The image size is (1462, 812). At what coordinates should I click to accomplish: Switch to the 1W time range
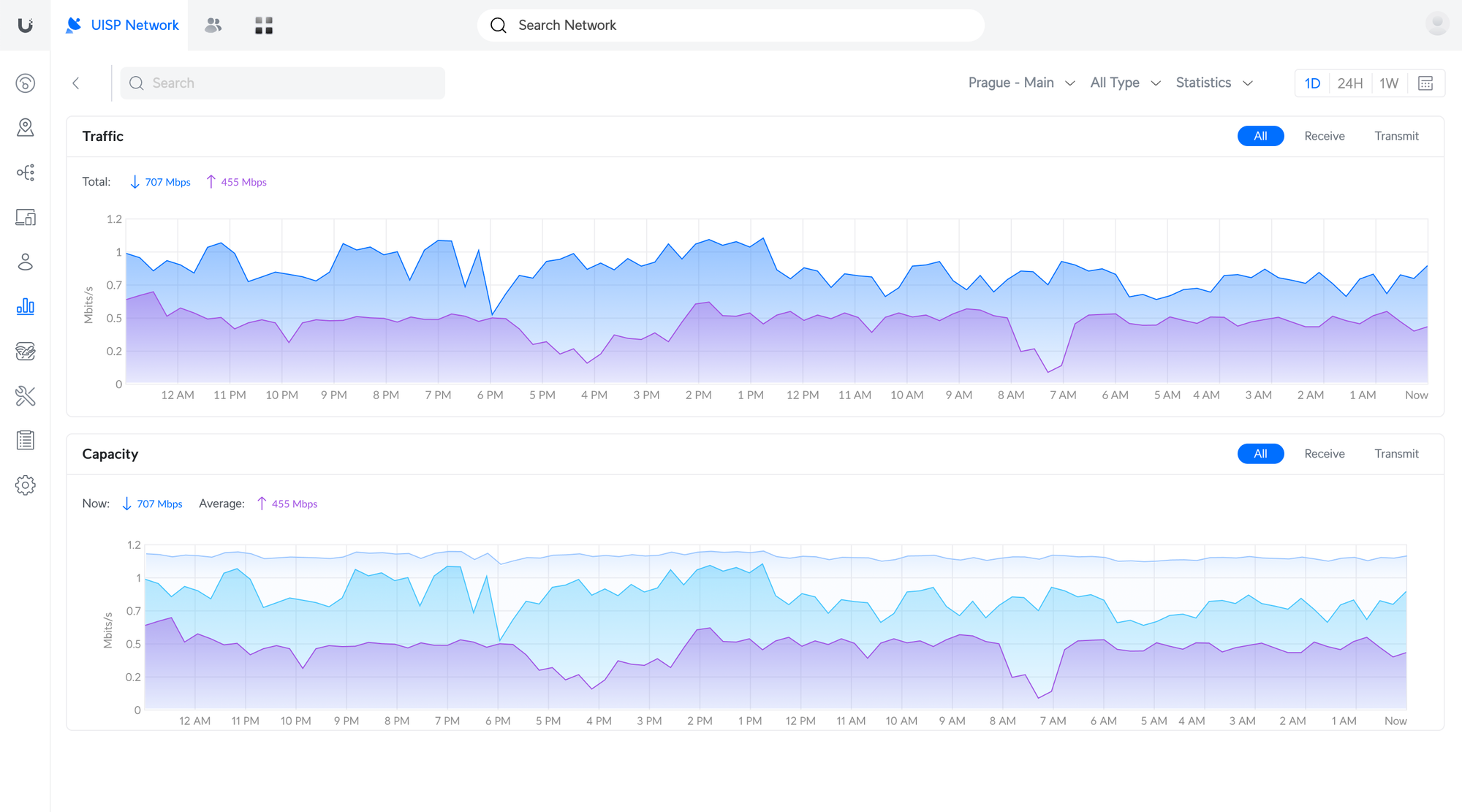[1389, 83]
